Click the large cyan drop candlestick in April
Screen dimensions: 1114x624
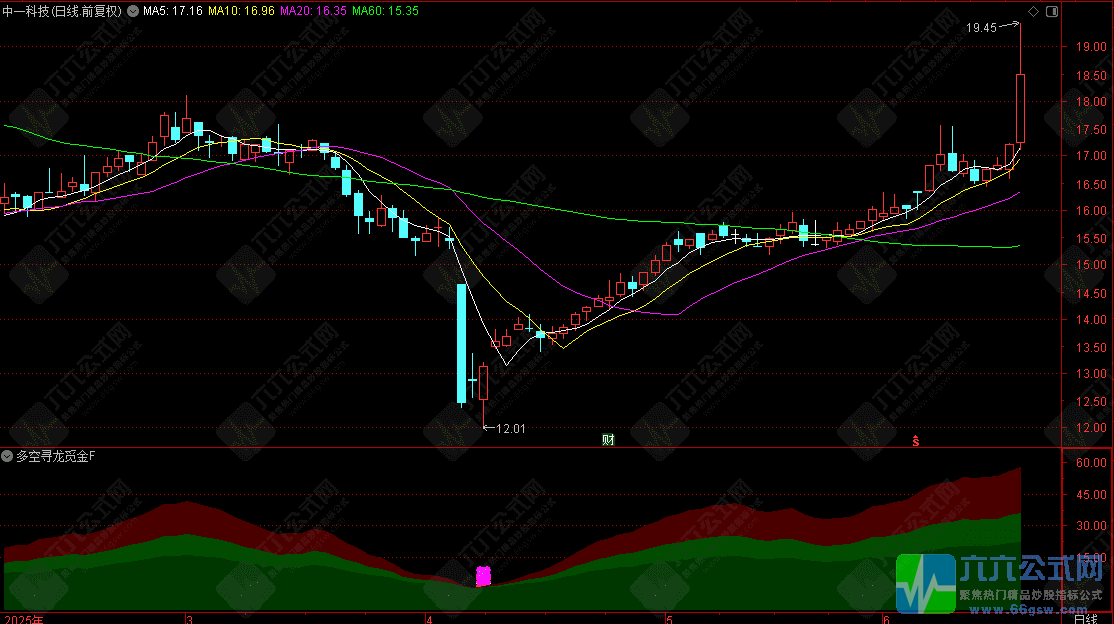click(x=461, y=343)
